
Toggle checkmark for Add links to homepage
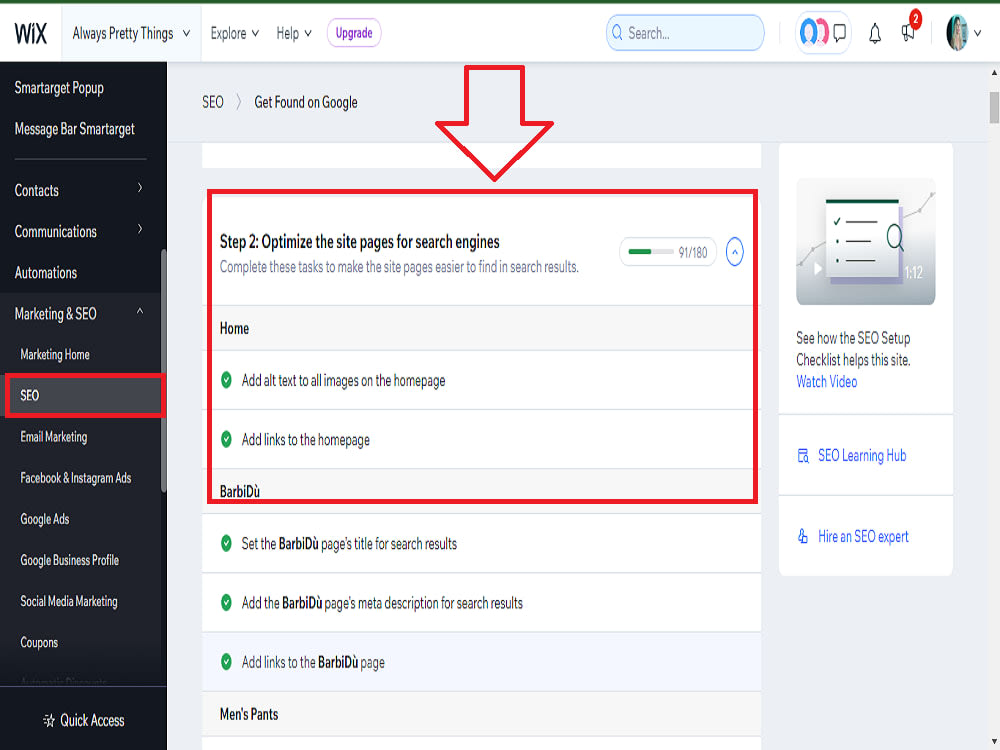[226, 439]
